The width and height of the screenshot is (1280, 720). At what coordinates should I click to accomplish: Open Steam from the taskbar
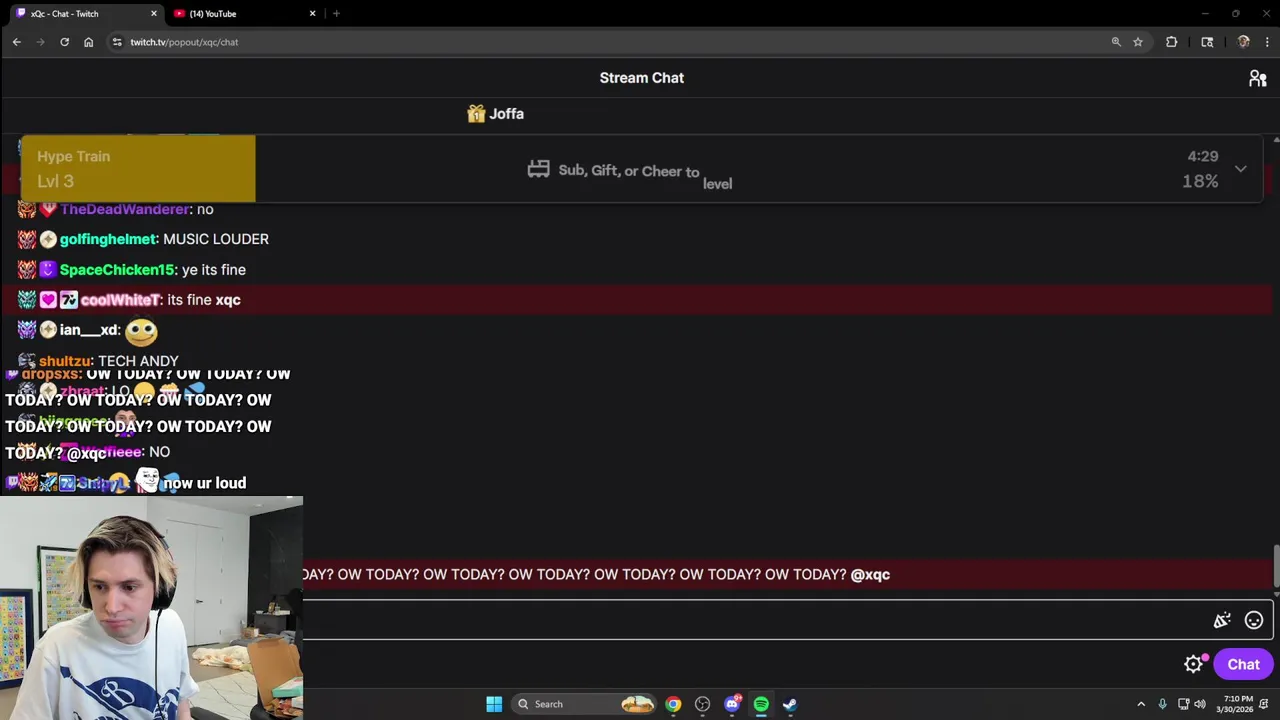tap(790, 704)
